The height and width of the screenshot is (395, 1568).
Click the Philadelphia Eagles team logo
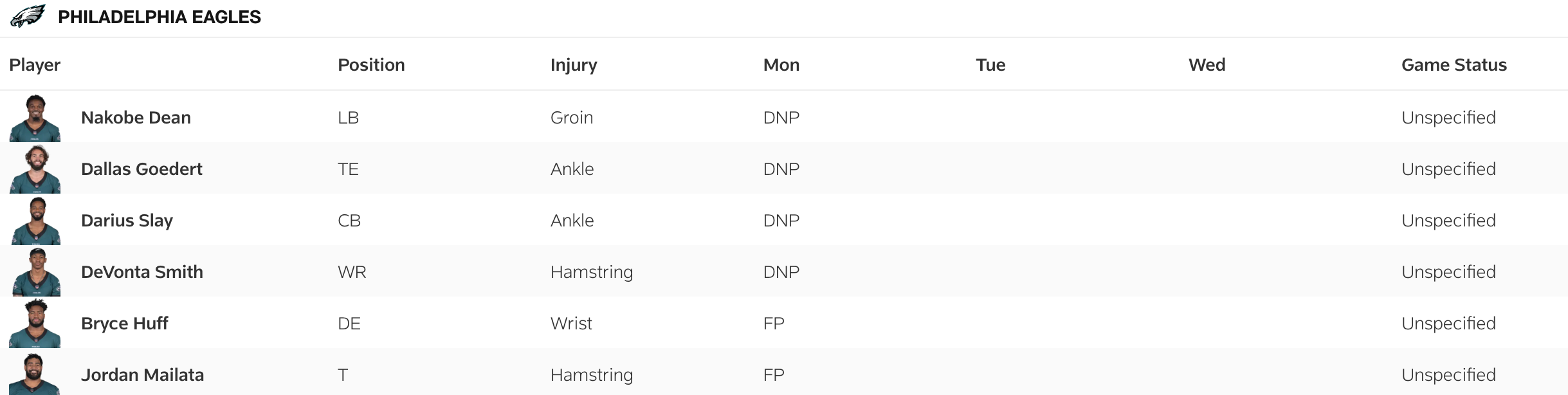[28, 16]
